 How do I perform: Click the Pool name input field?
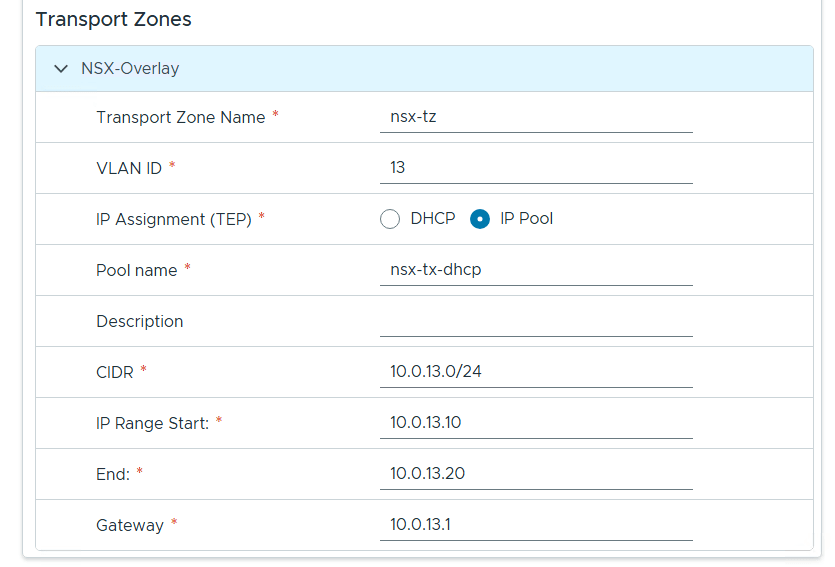(536, 270)
